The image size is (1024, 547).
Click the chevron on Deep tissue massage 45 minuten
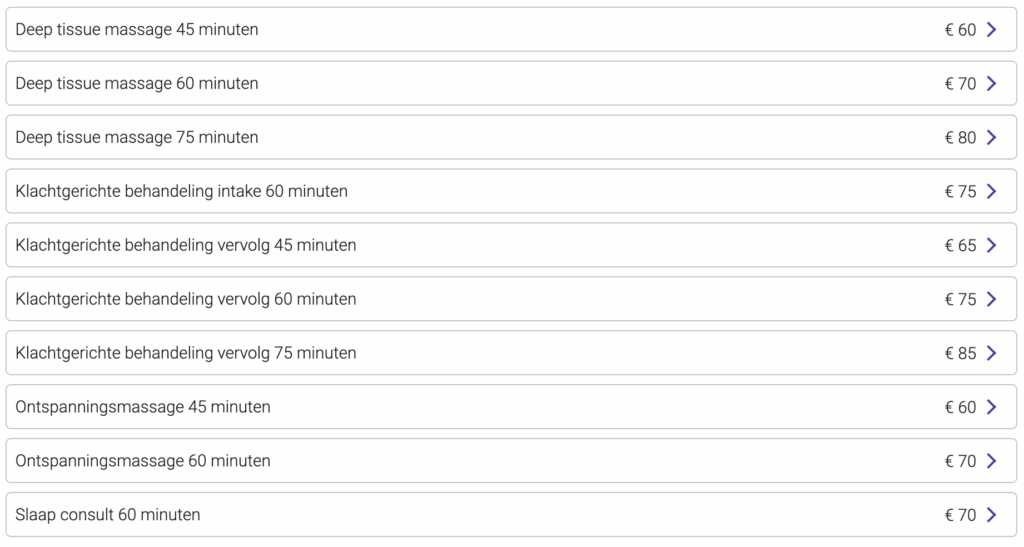[x=991, y=30]
